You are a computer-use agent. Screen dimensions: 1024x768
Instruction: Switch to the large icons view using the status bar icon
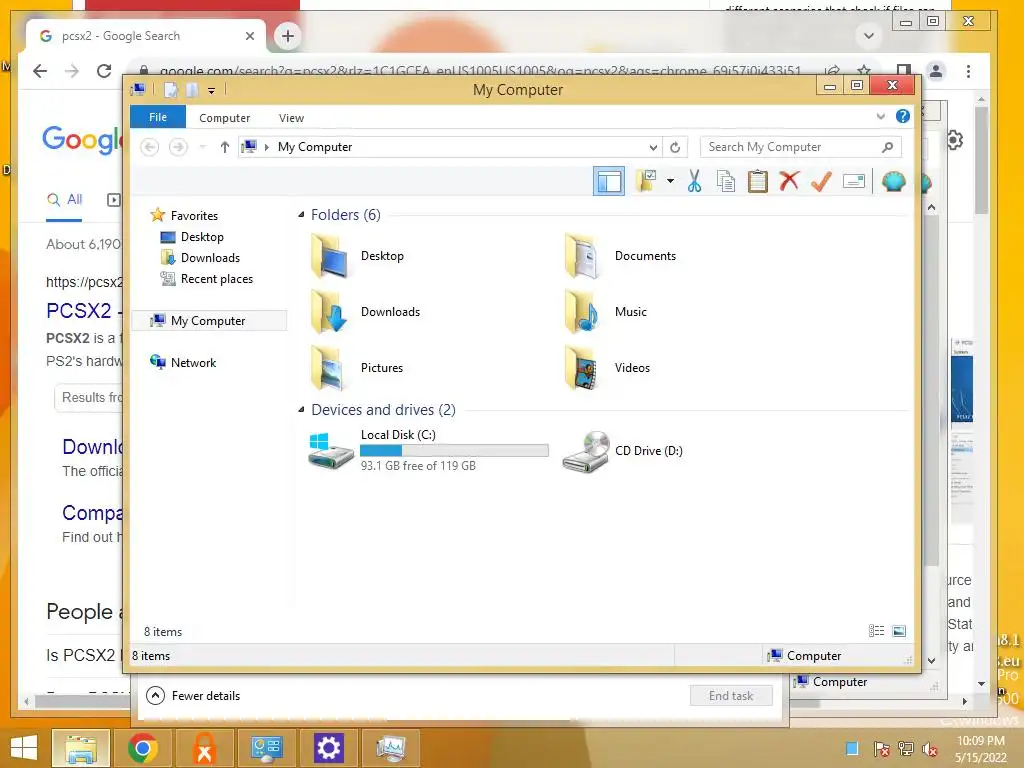pos(899,631)
